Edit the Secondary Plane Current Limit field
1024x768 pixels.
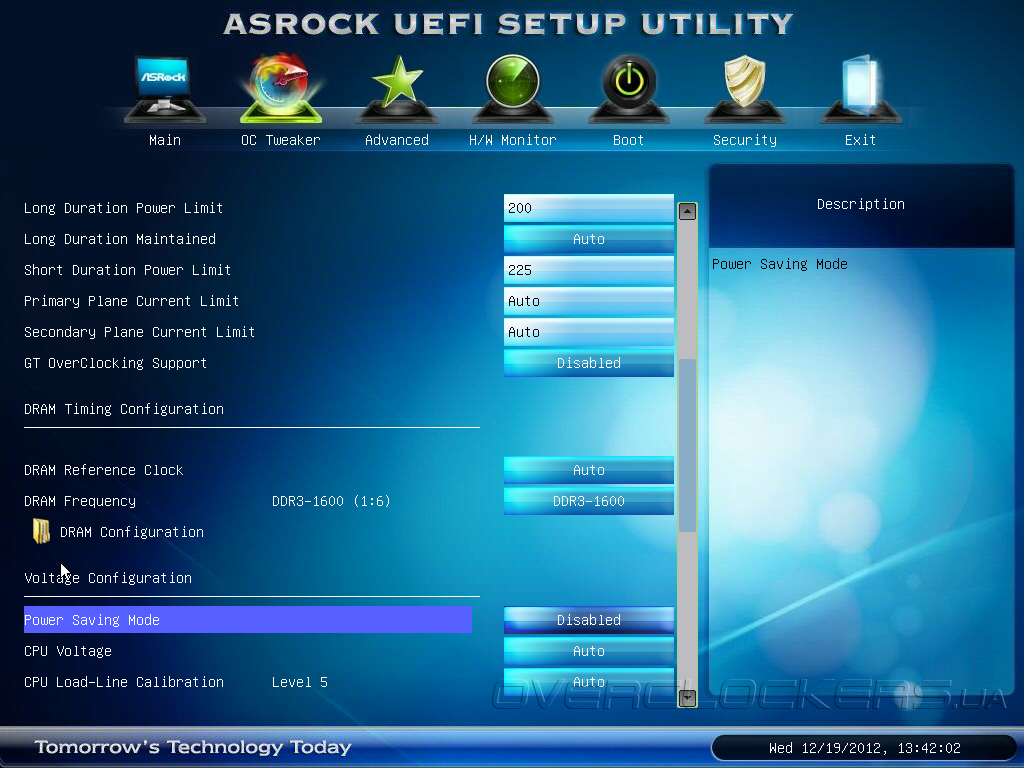pyautogui.click(x=588, y=332)
